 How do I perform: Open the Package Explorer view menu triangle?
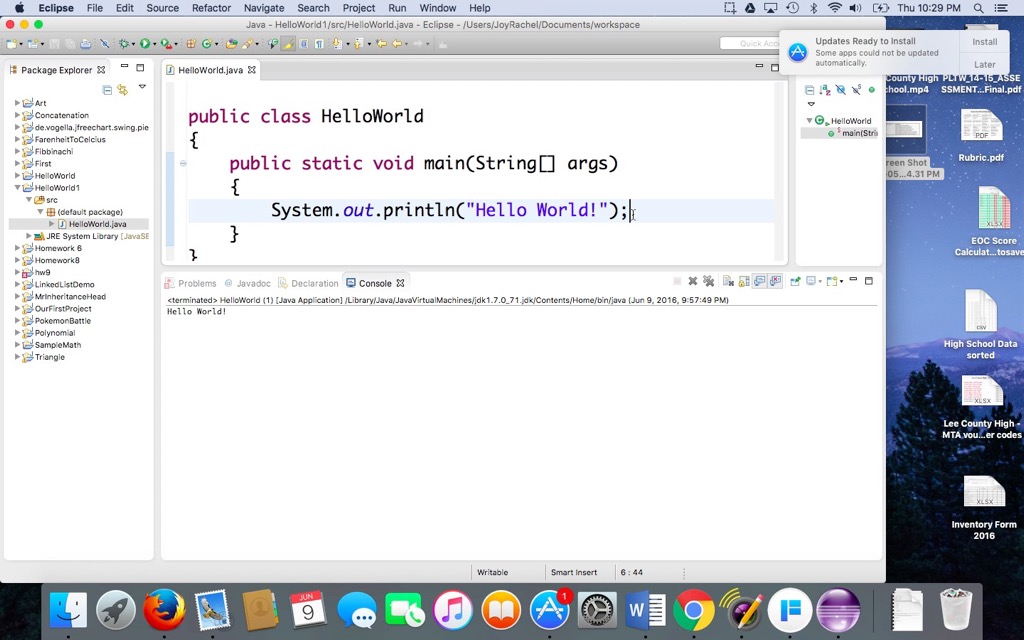[142, 88]
